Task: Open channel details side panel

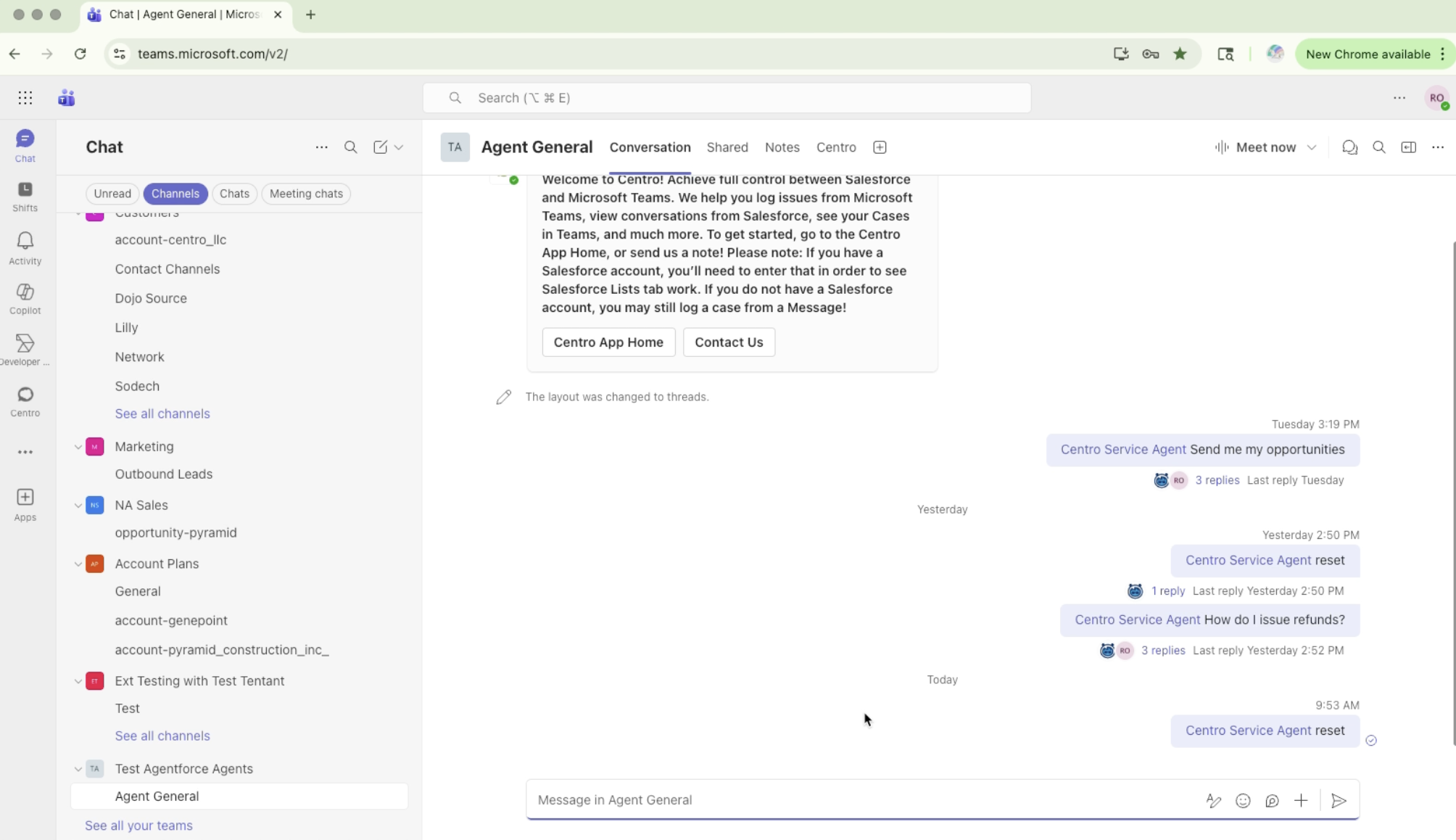Action: (x=1409, y=147)
